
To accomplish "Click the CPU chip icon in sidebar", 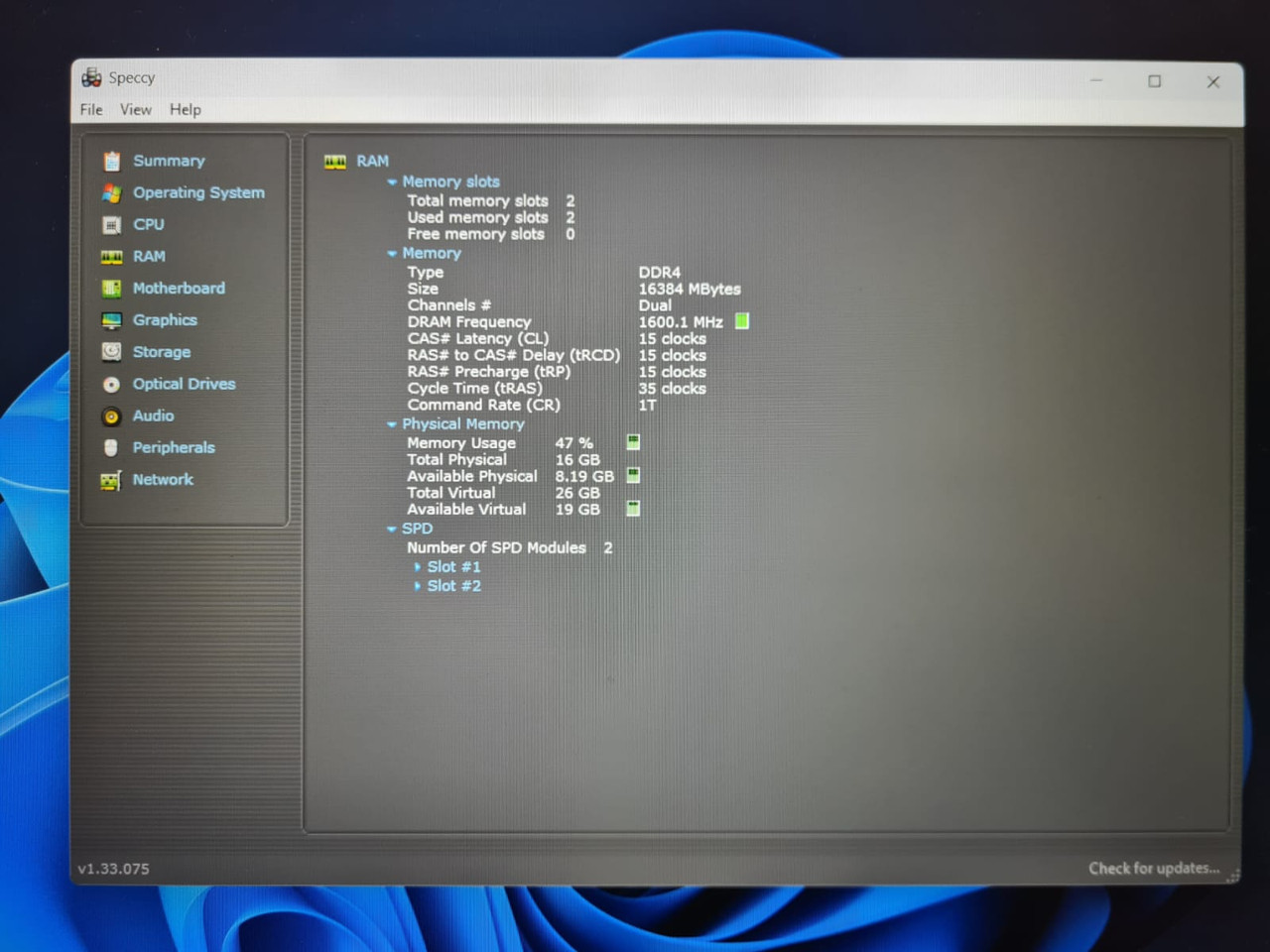I will coord(111,225).
